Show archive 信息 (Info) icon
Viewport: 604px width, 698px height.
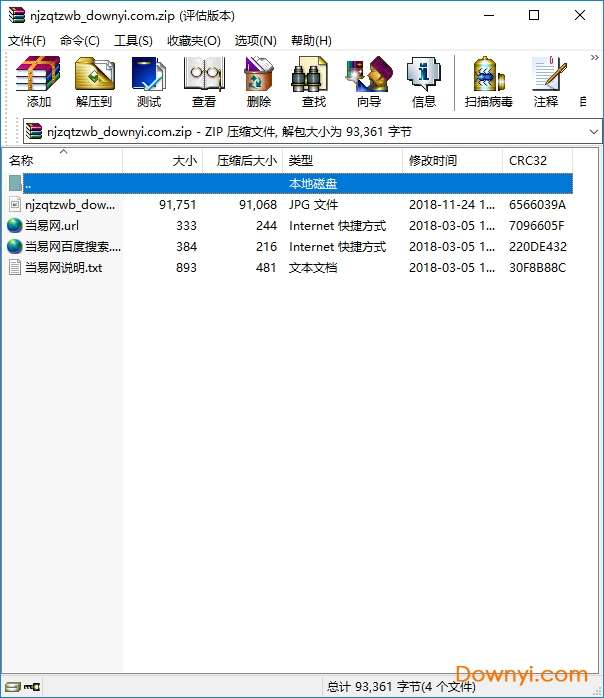tap(423, 82)
